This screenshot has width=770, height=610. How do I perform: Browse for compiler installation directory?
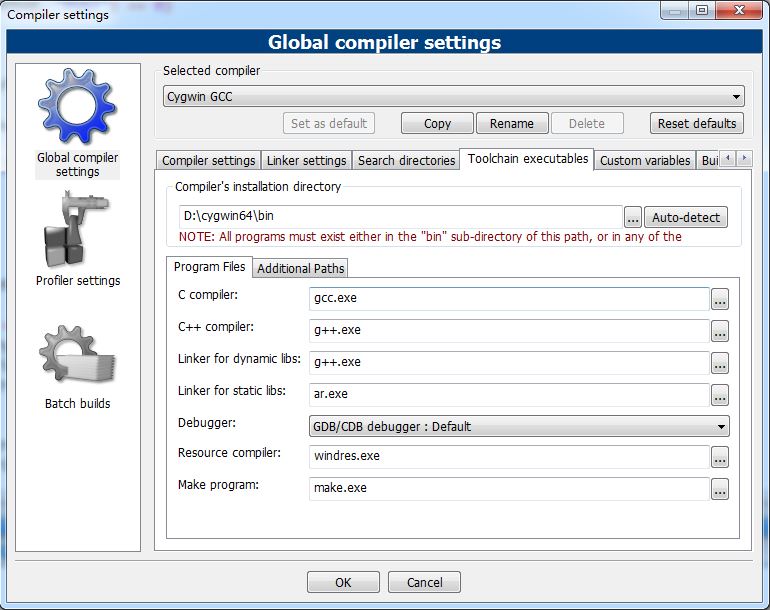tap(632, 217)
